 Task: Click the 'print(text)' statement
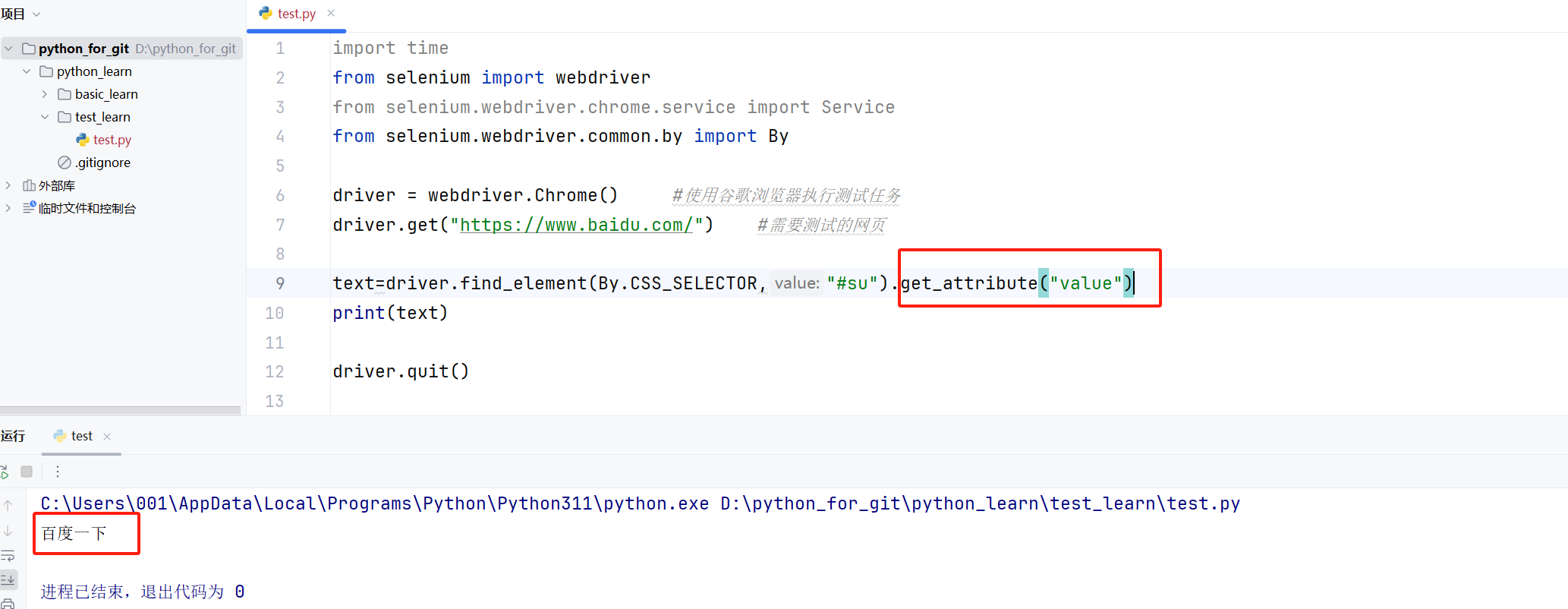[x=390, y=313]
